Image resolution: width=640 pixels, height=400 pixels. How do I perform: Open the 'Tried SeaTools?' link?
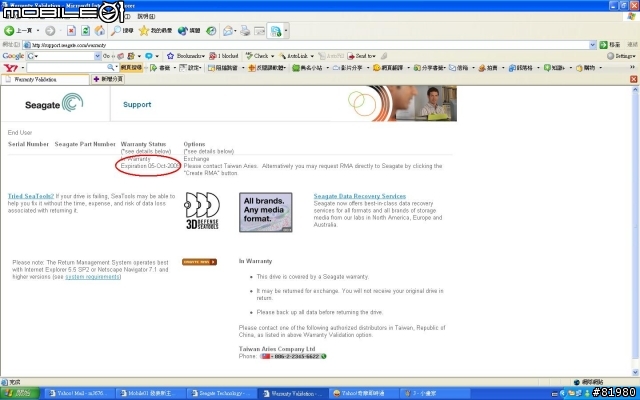coord(31,196)
